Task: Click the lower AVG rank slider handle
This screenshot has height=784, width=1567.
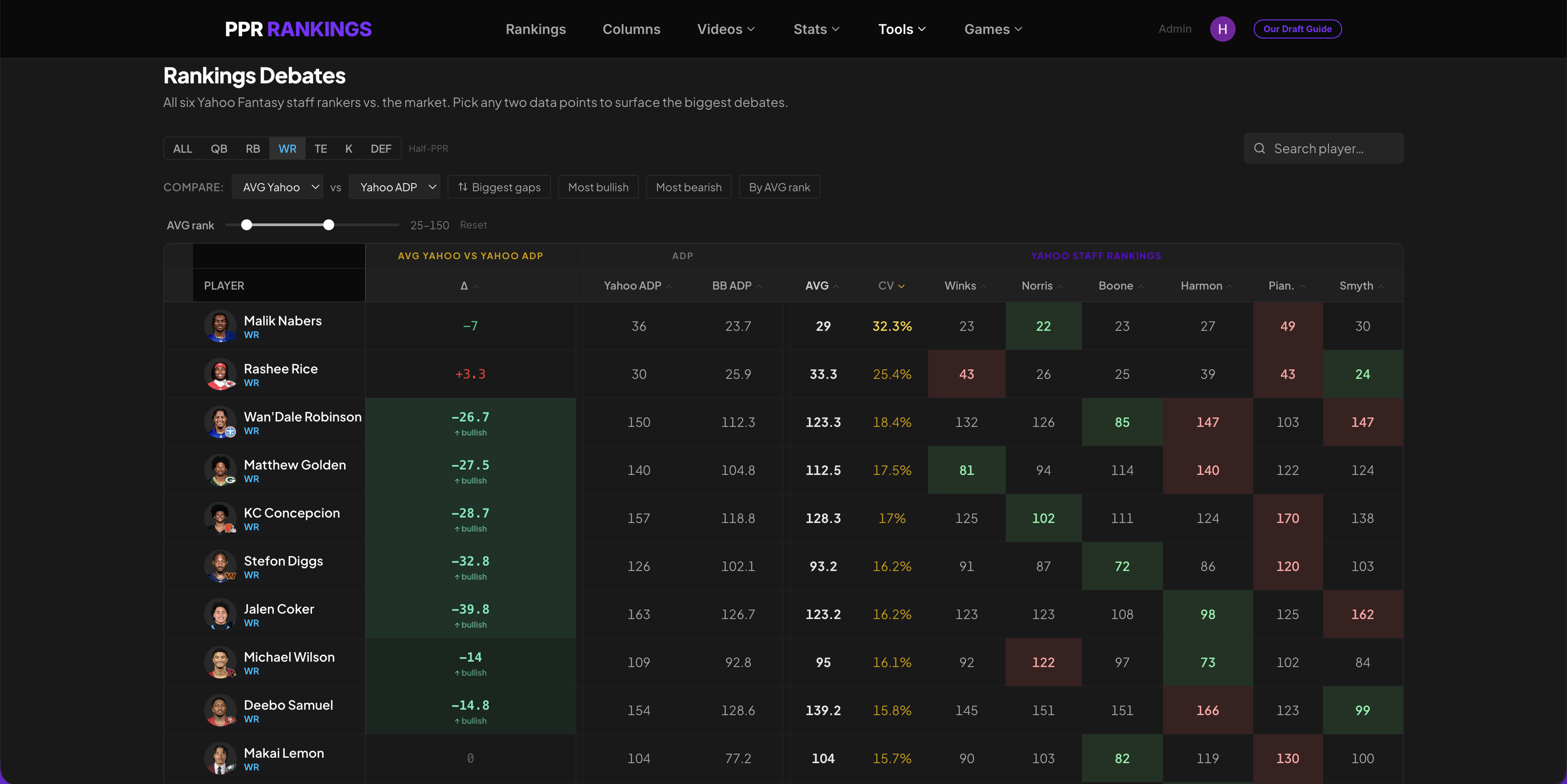Action: coord(246,225)
